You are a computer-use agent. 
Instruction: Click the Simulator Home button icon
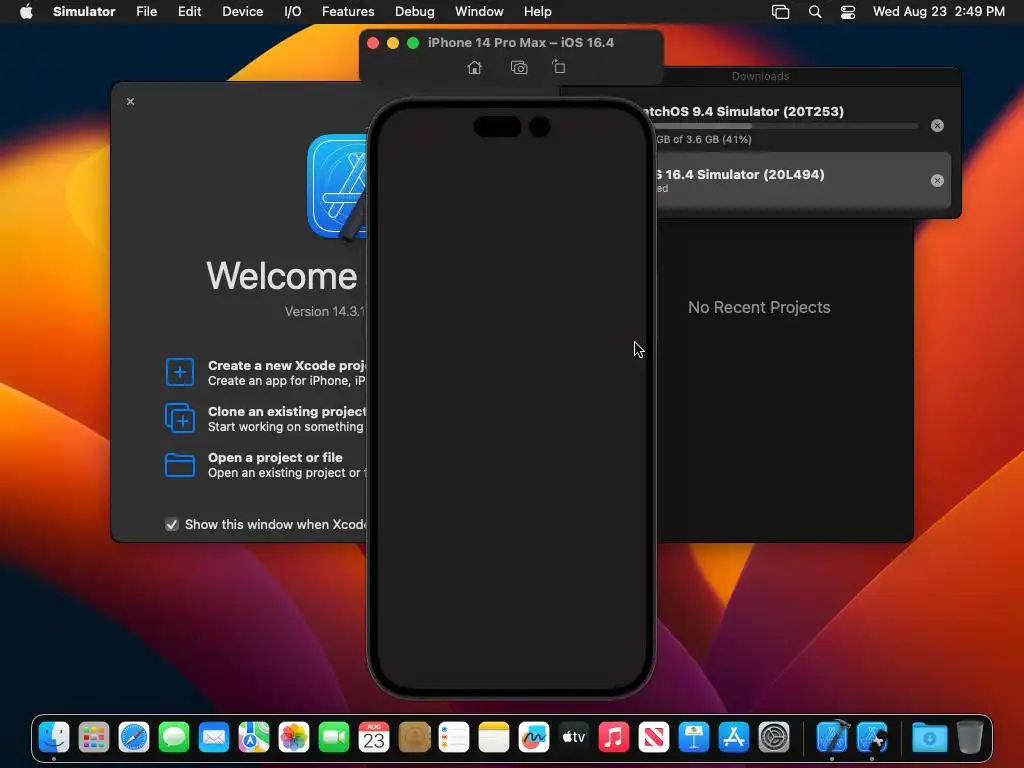(475, 67)
